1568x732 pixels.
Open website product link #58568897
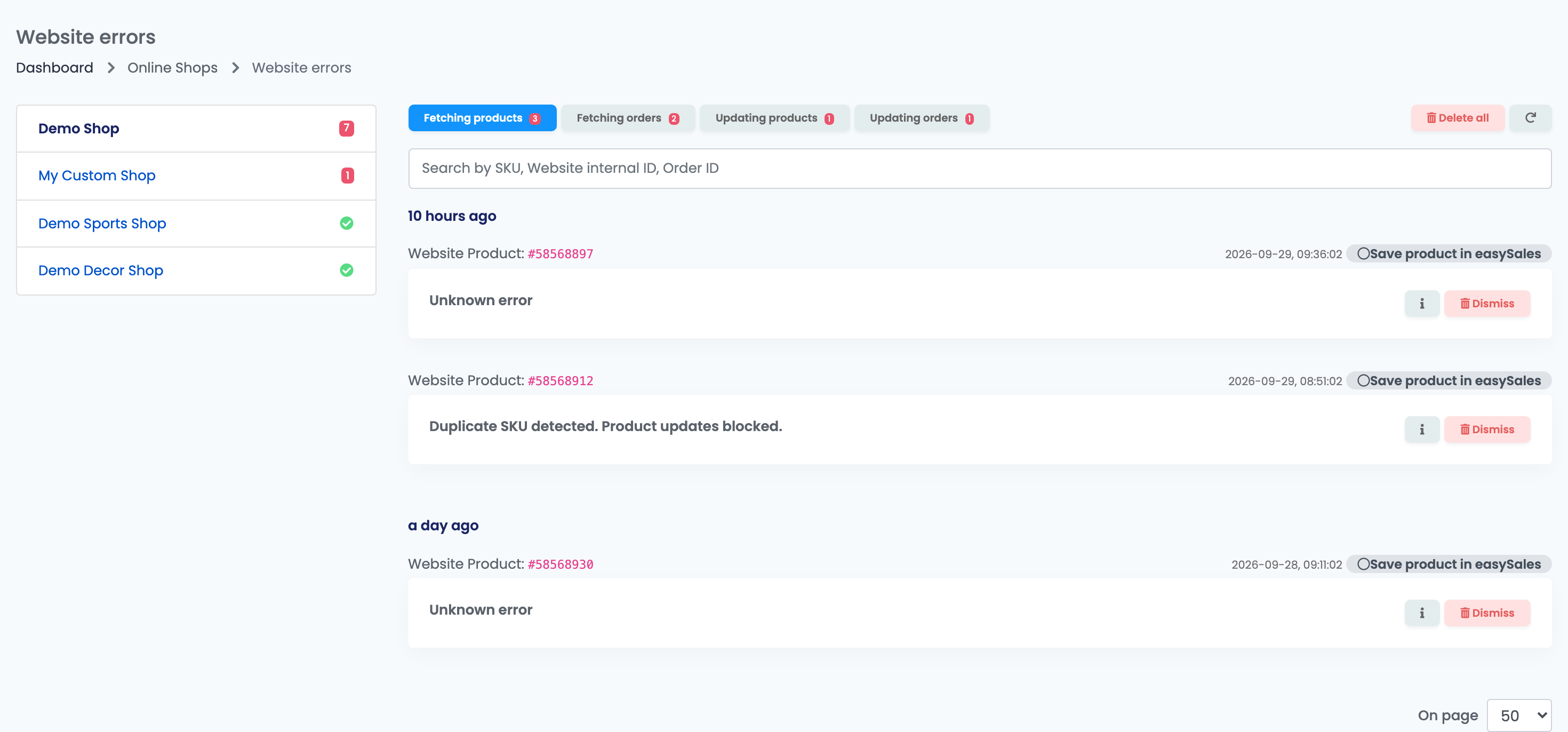point(560,254)
